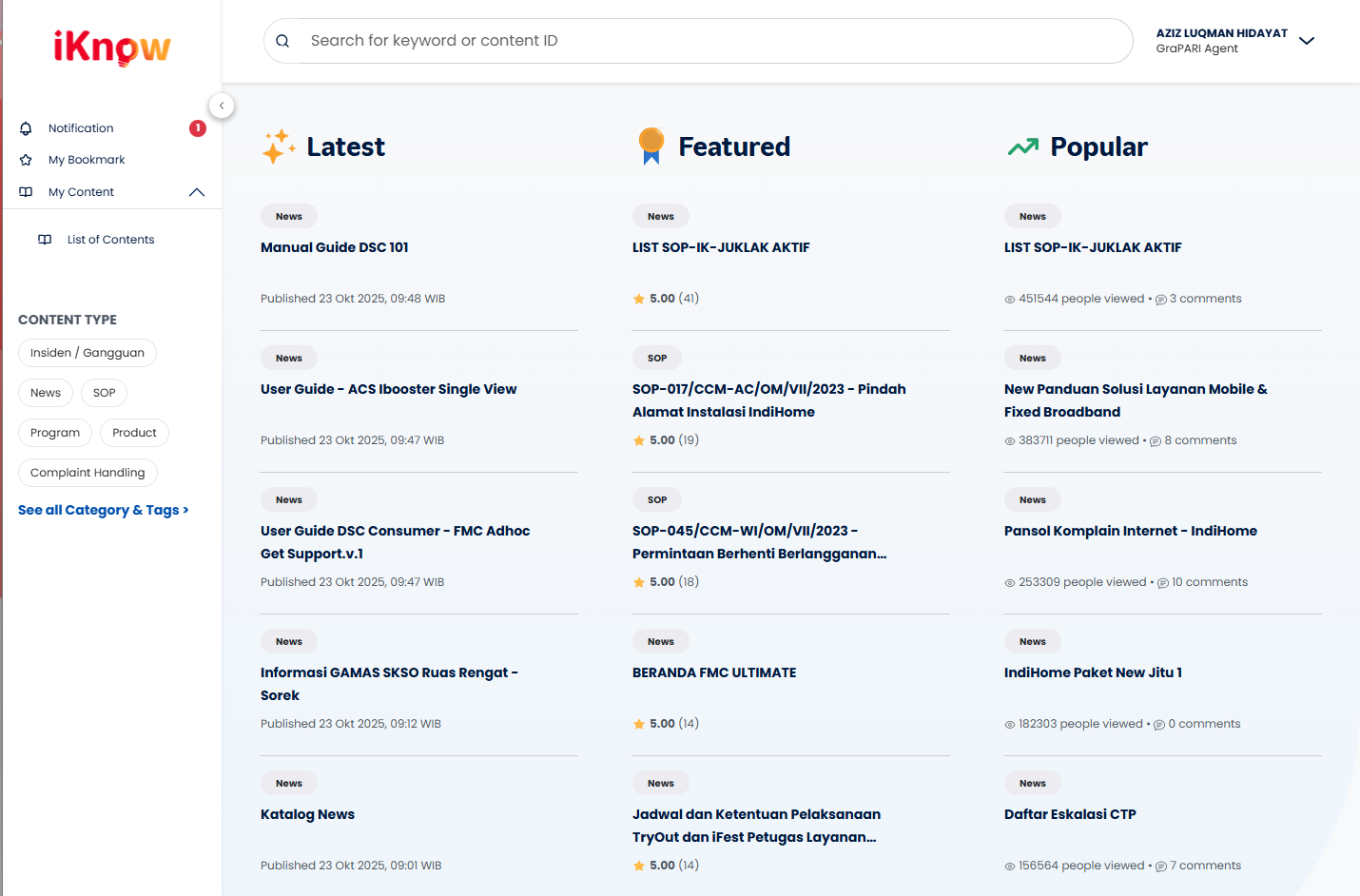Open the Daftar Eskalasi CTP article
The width and height of the screenshot is (1360, 896).
1070,814
